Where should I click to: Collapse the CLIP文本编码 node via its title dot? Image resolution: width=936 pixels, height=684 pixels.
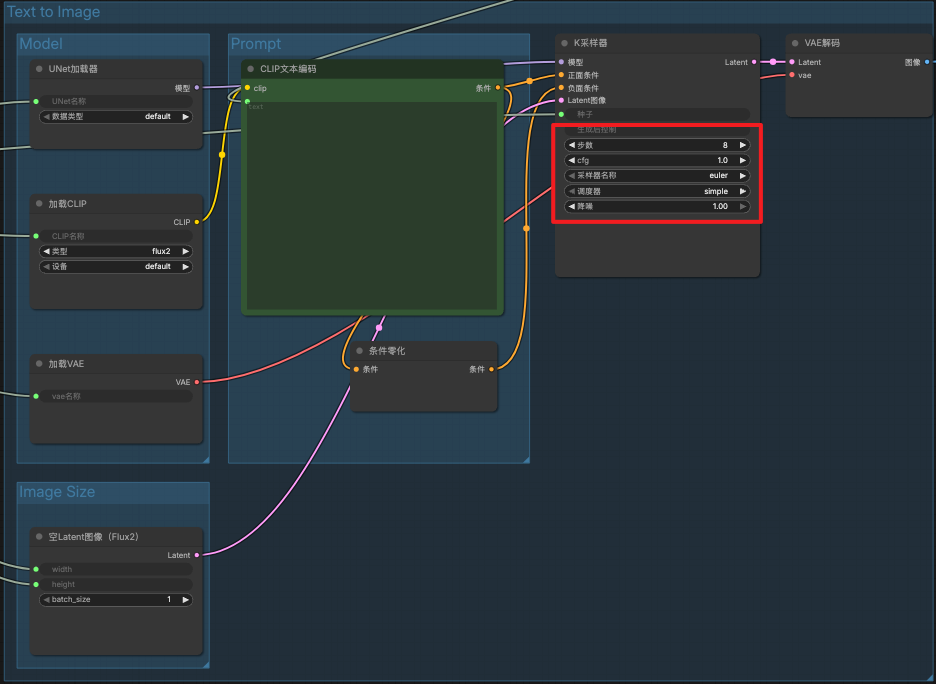pos(250,69)
